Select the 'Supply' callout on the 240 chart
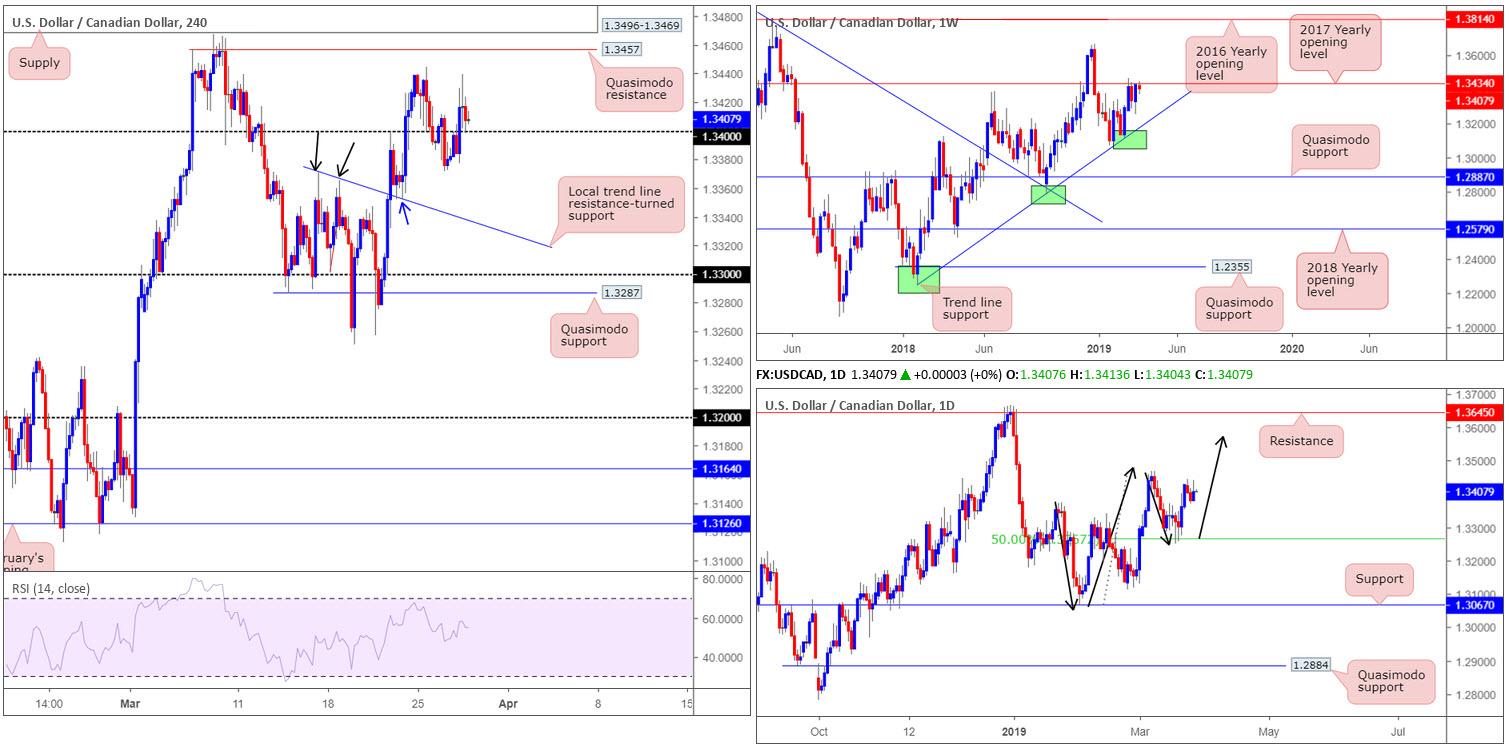1509x747 pixels. [39, 63]
